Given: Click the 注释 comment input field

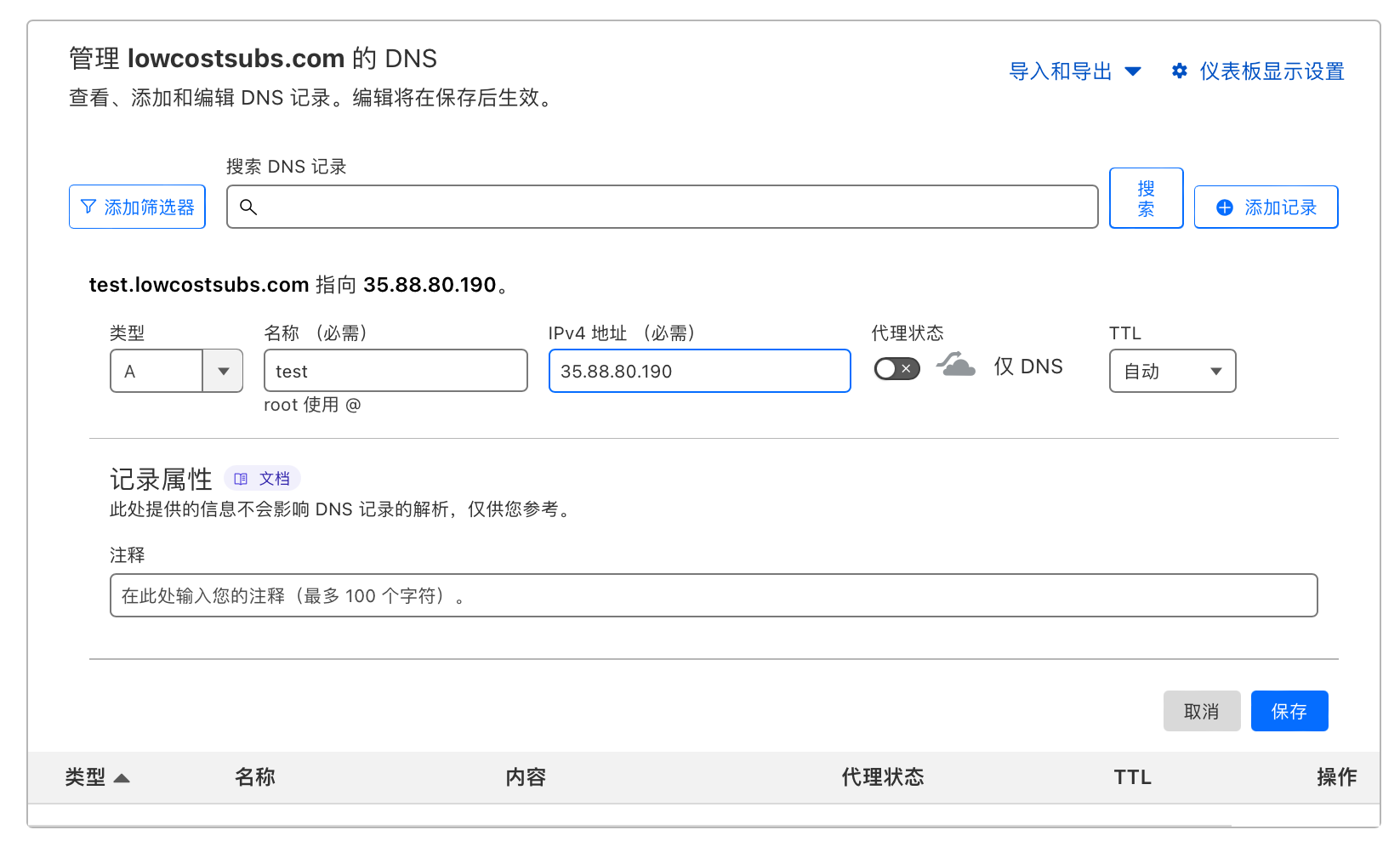Looking at the screenshot, I should coord(714,595).
